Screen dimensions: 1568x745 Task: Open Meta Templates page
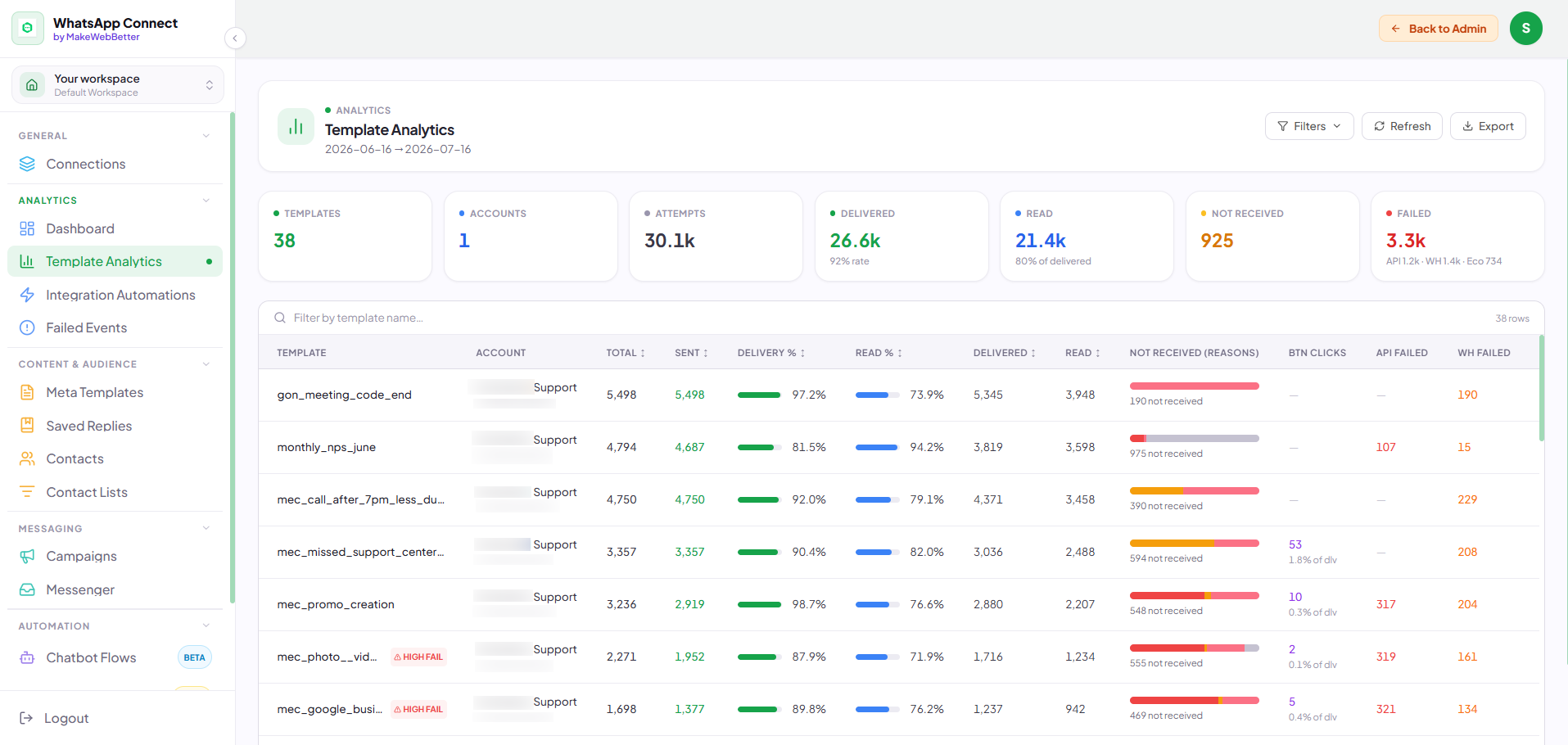click(115, 392)
